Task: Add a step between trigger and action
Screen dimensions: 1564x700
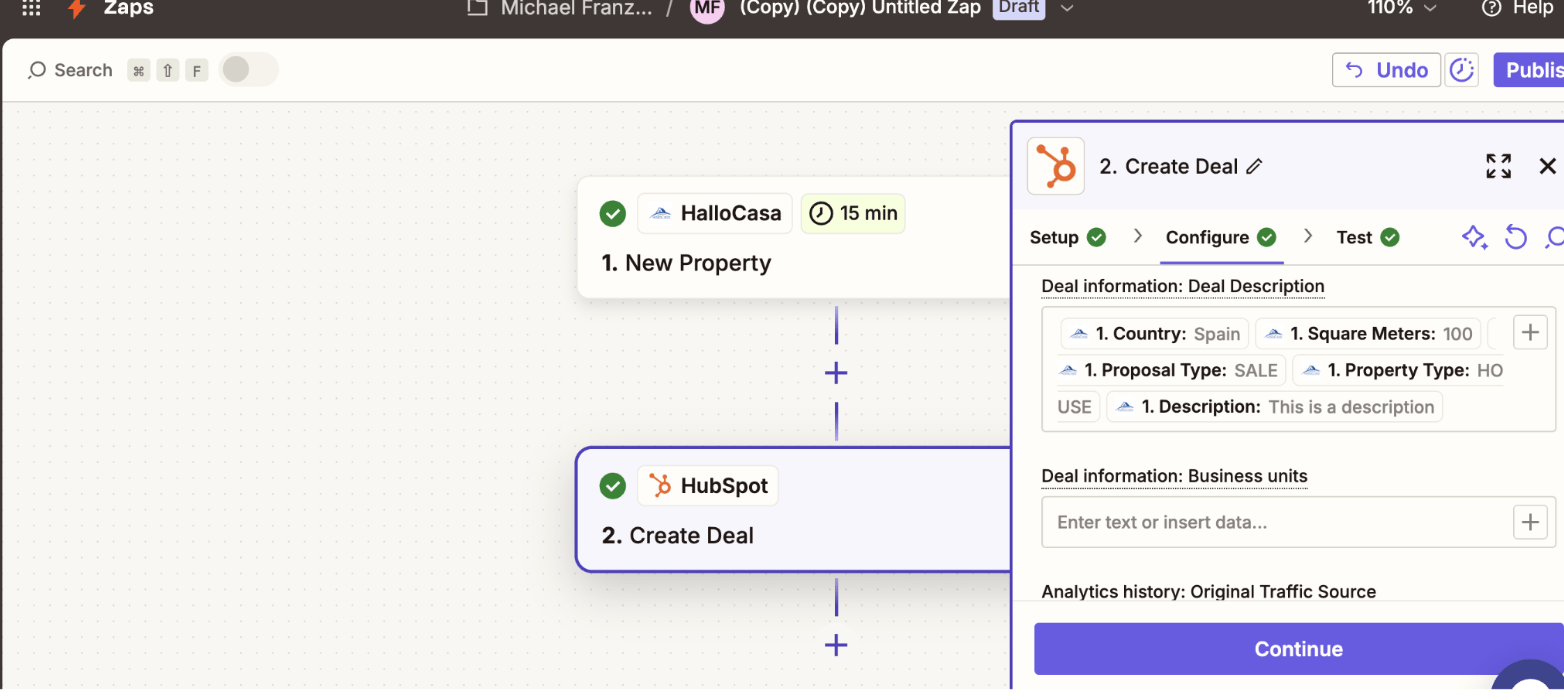Action: tap(836, 373)
